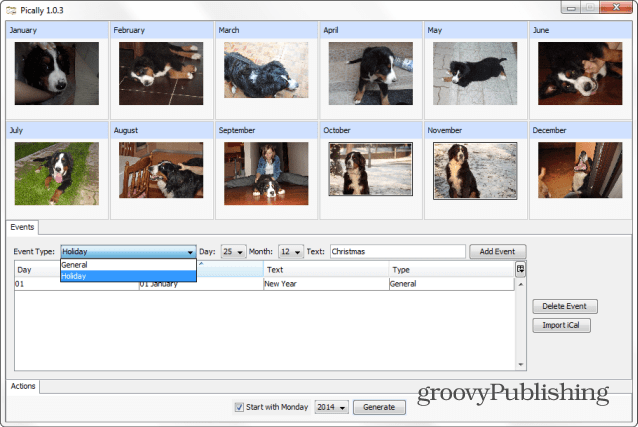The width and height of the screenshot is (638, 427).
Task: Switch to the Events tab
Action: (22, 227)
